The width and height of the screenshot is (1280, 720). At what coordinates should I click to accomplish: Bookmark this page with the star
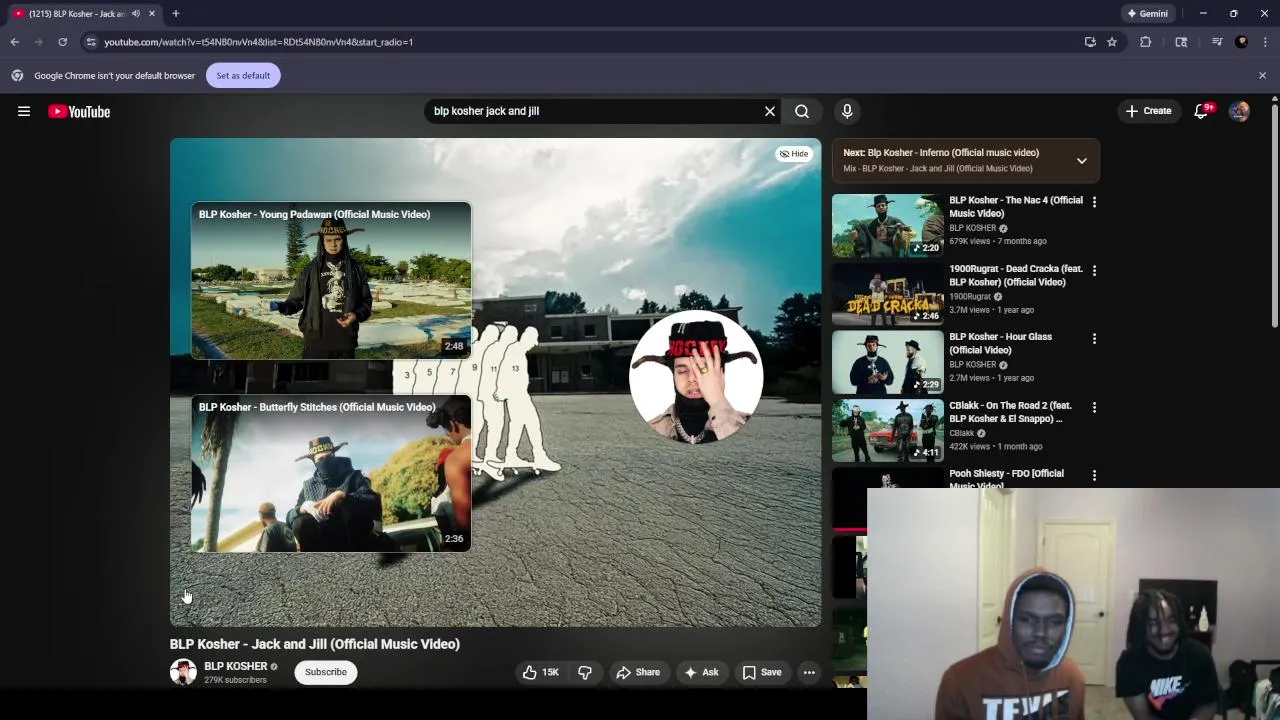click(x=1111, y=42)
